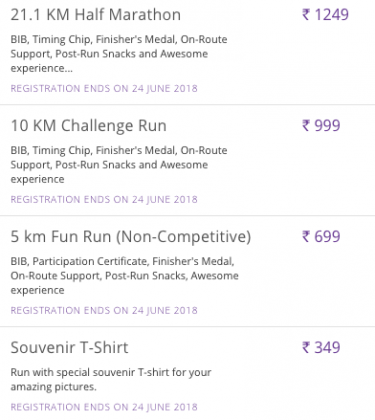The height and width of the screenshot is (420, 375).
Task: Select the 10 KM Challenge Run title
Action: pyautogui.click(x=88, y=126)
